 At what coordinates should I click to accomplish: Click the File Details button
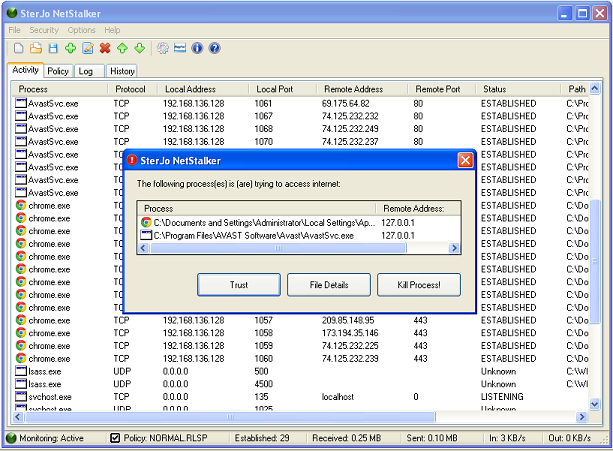pos(329,285)
